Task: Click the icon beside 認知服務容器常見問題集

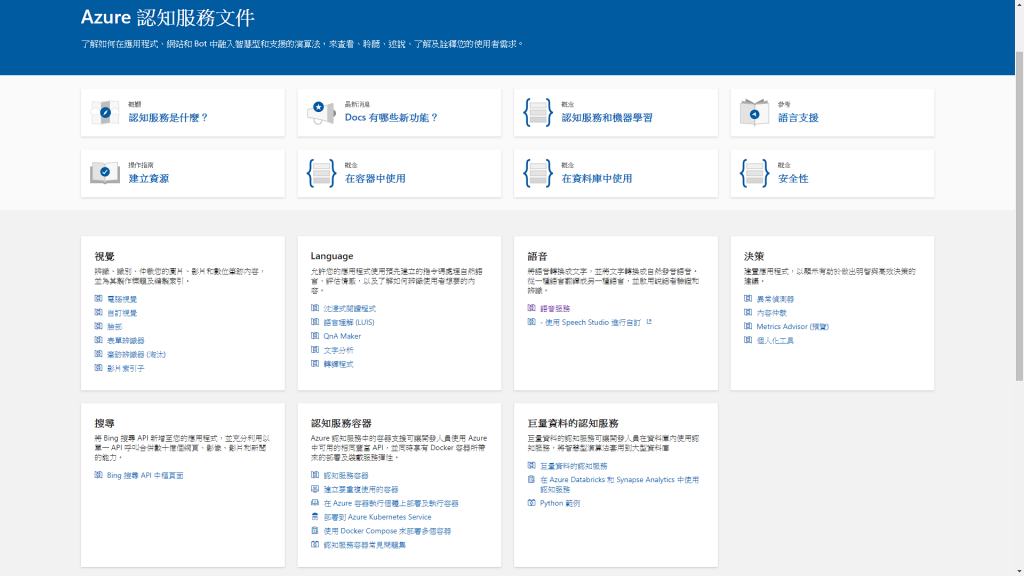Action: [315, 544]
